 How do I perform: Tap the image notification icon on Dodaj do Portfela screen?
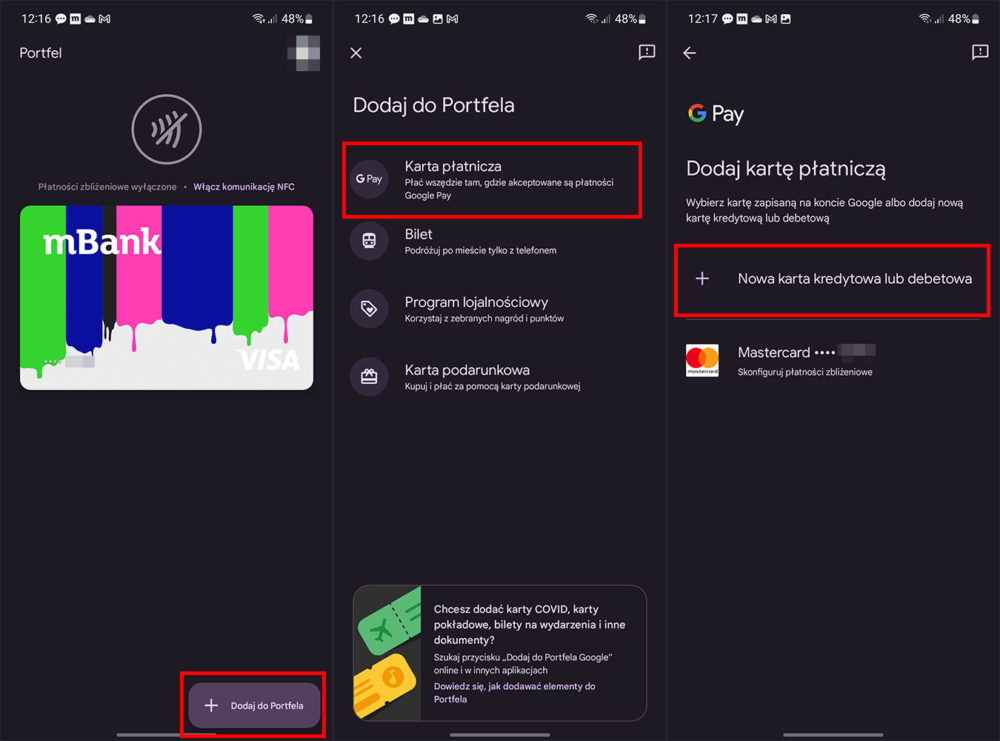coord(438,19)
